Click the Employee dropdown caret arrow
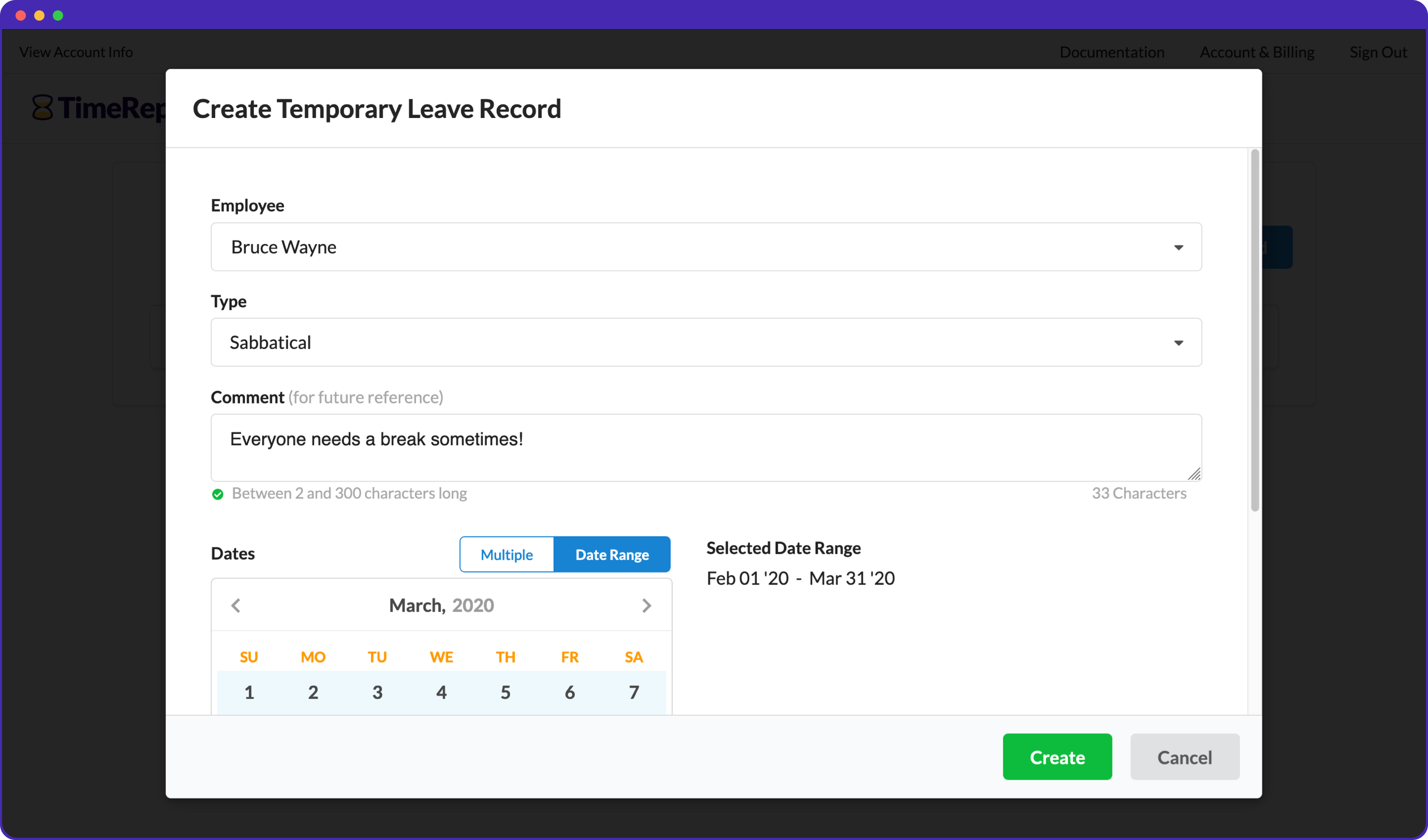The width and height of the screenshot is (1428, 840). tap(1179, 248)
